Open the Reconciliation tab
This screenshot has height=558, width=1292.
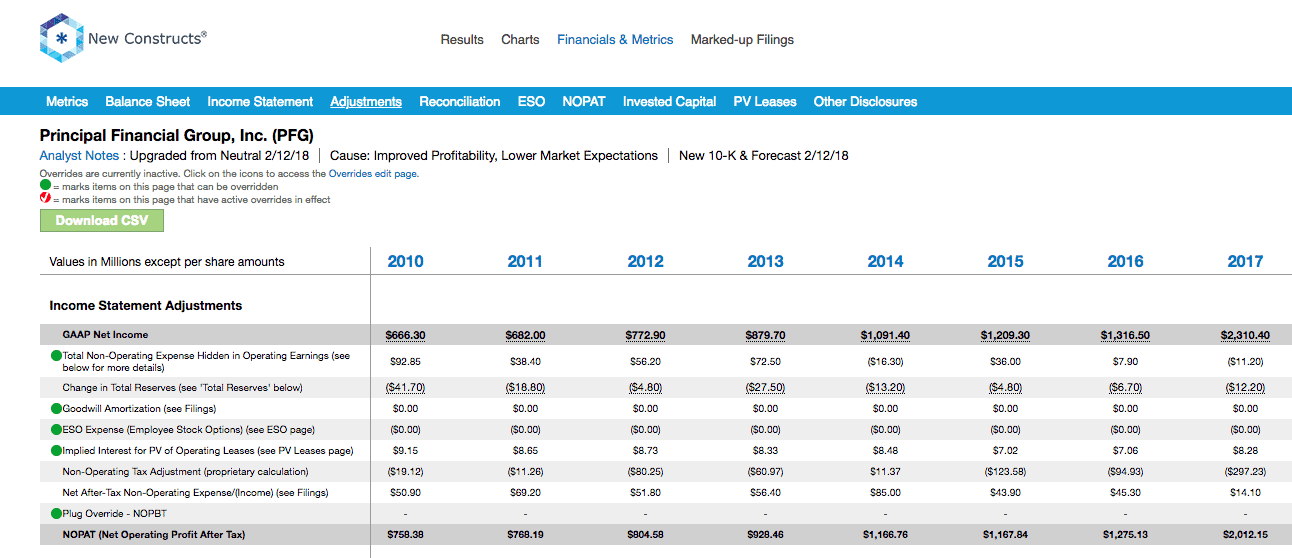click(460, 101)
